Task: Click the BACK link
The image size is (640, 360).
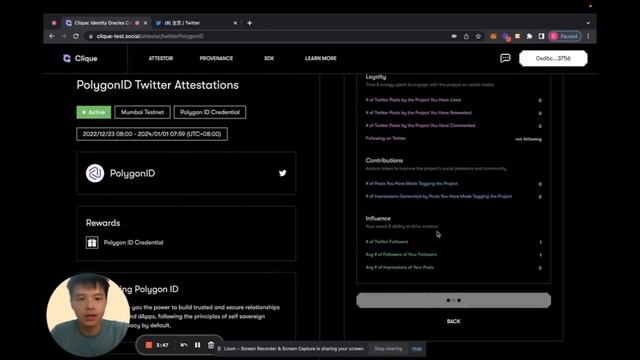Action: click(x=453, y=321)
